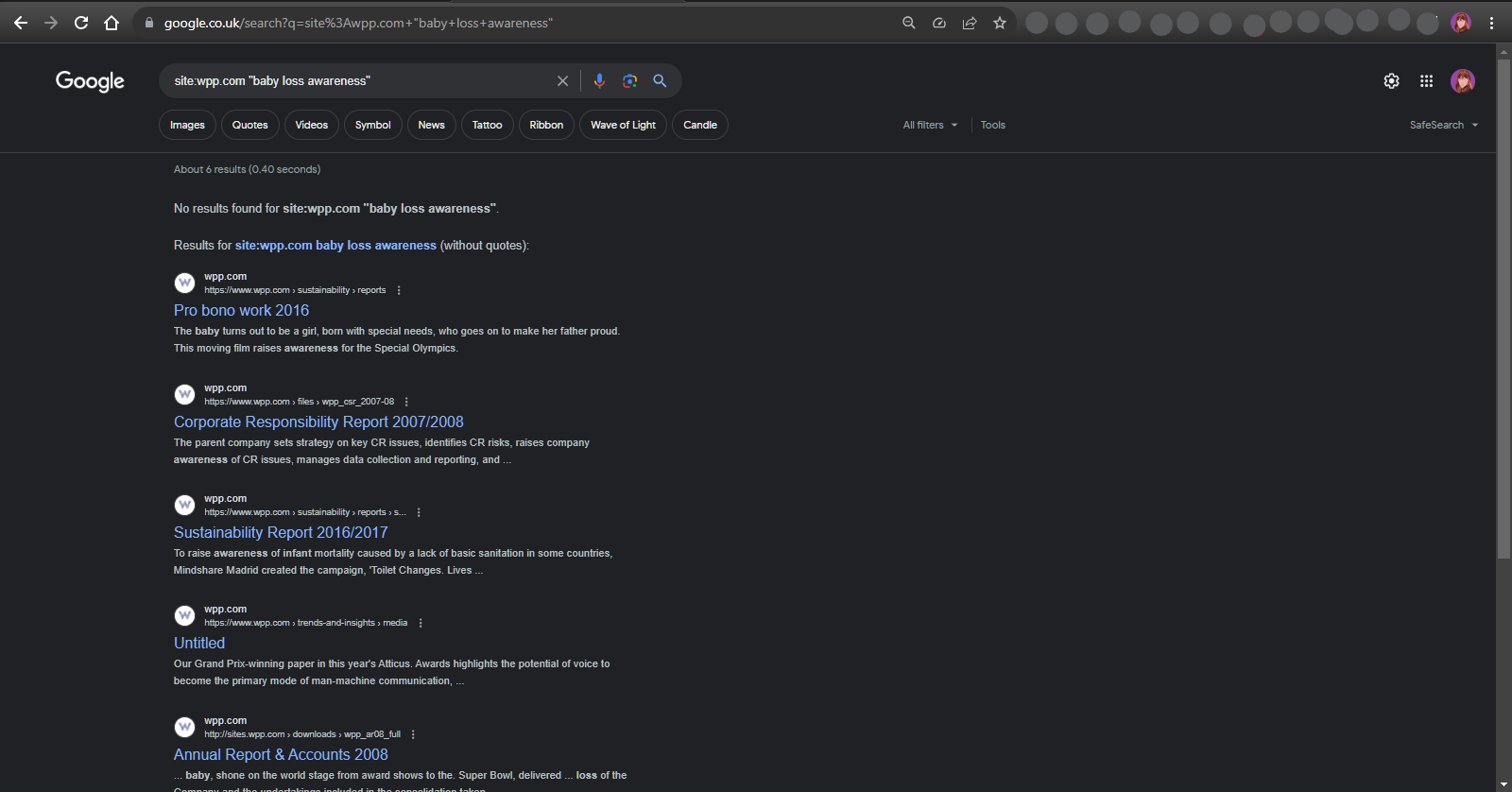
Task: Switch to Videos results
Action: [312, 125]
